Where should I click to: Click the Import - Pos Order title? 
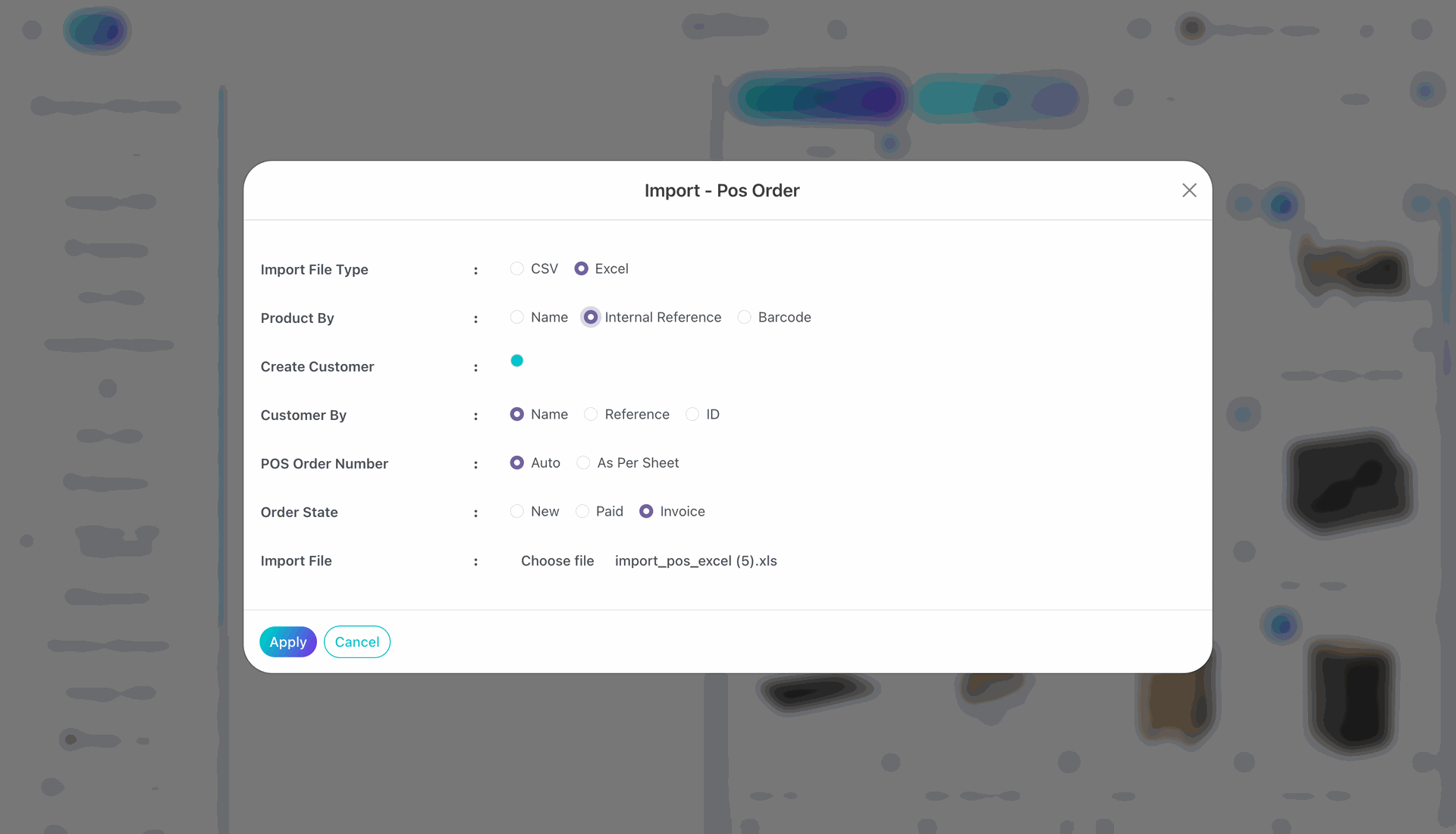pyautogui.click(x=722, y=191)
